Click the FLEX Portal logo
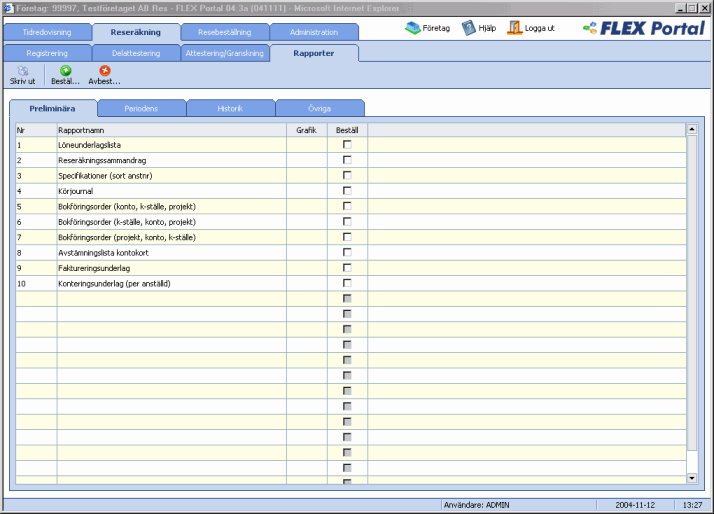This screenshot has width=714, height=514. click(x=643, y=29)
